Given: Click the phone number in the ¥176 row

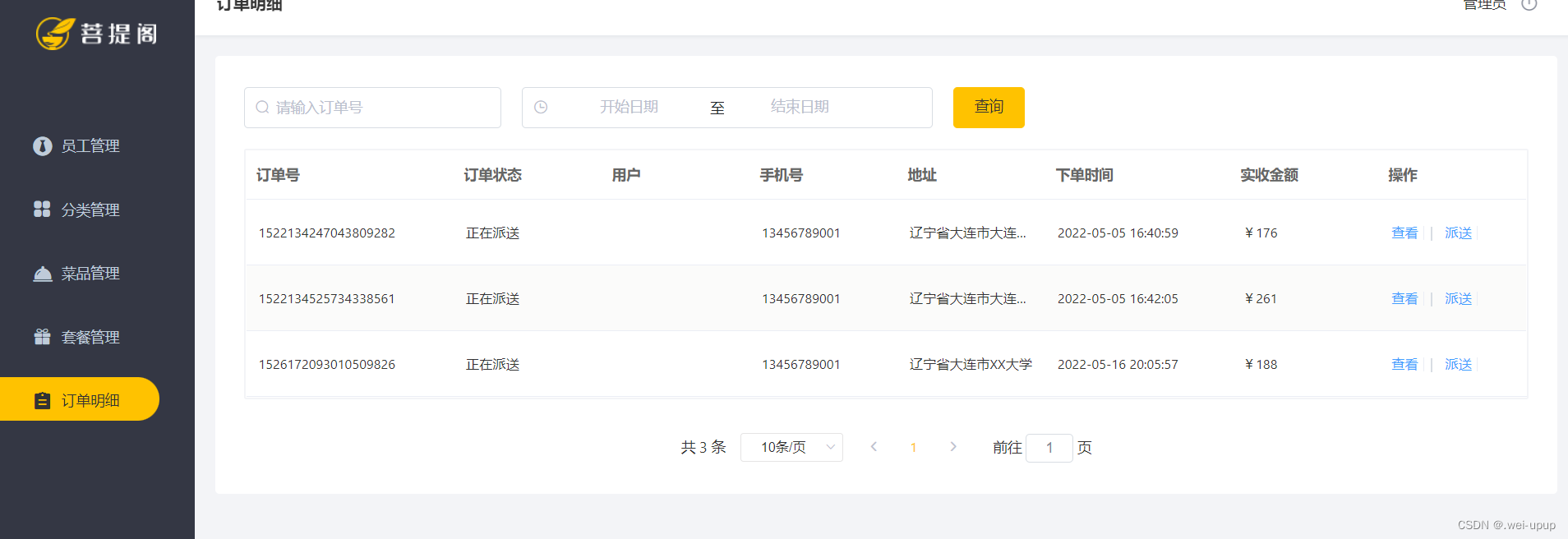Looking at the screenshot, I should (801, 233).
